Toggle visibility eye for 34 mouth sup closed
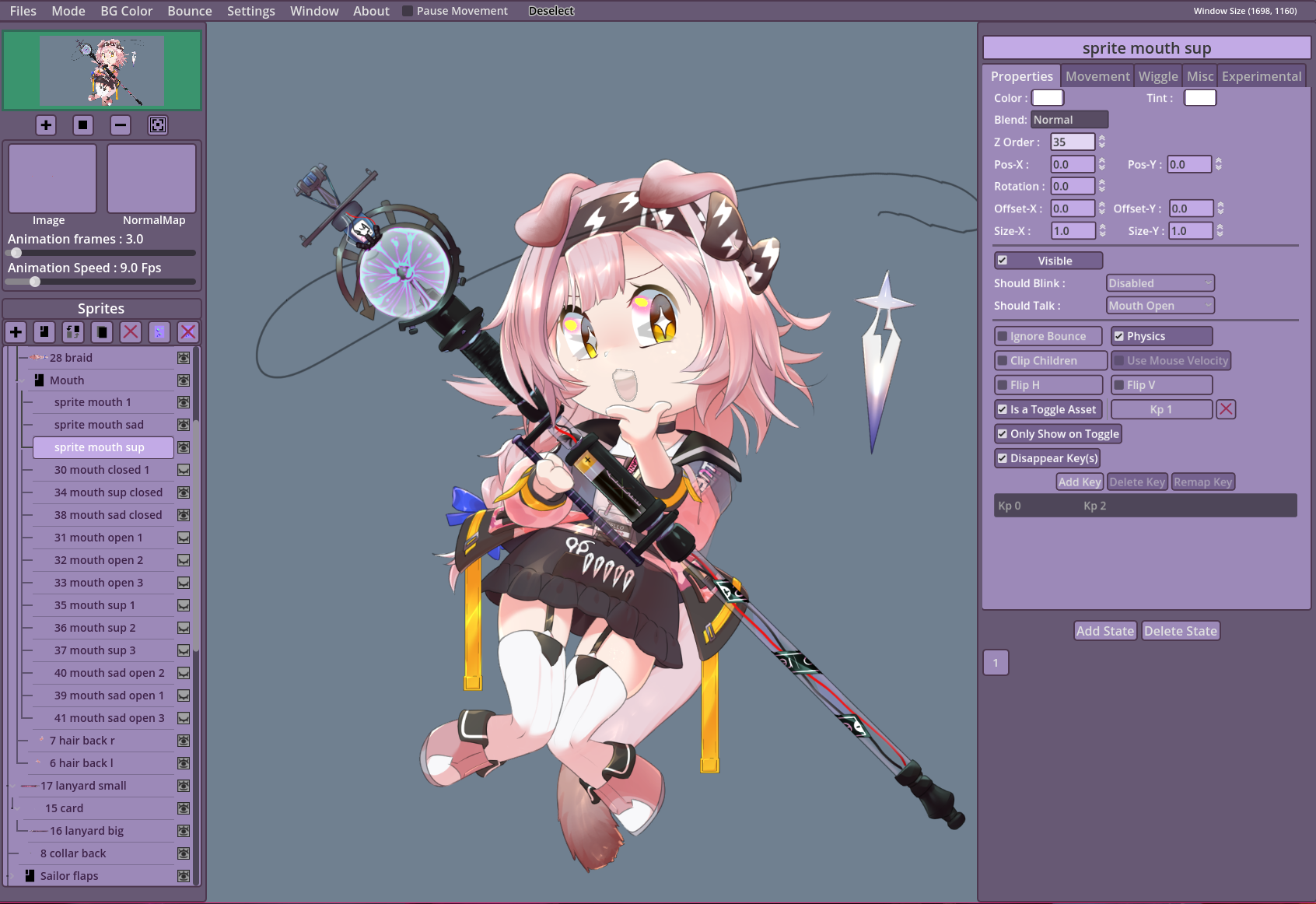This screenshot has width=1316, height=904. (184, 492)
